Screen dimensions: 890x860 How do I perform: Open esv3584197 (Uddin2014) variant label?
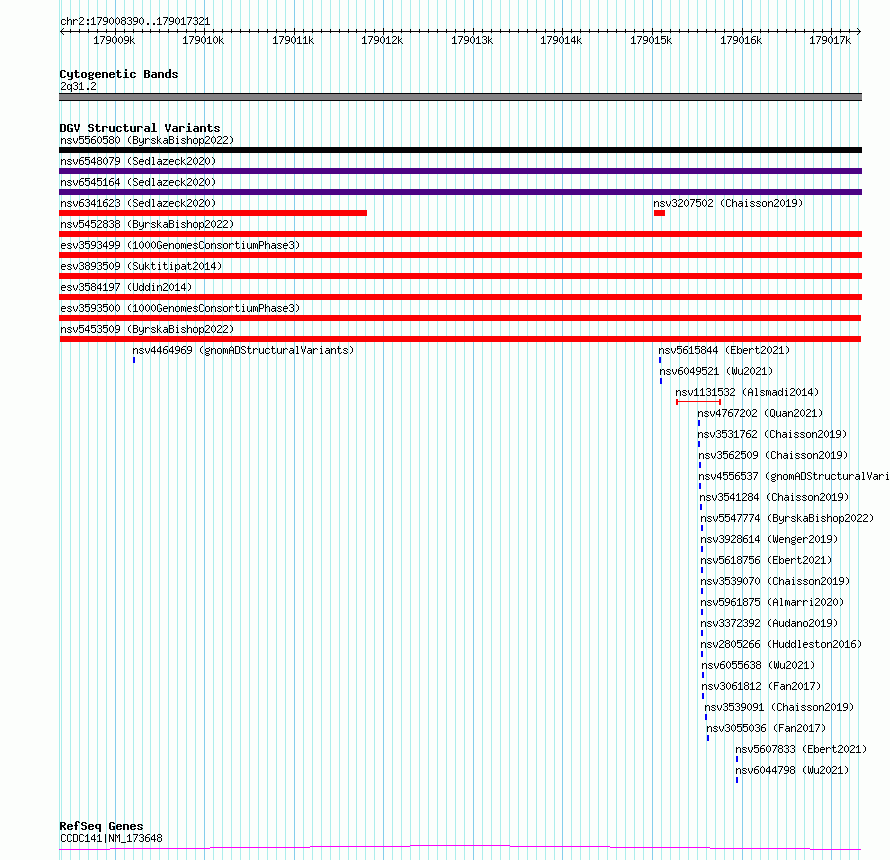point(126,287)
